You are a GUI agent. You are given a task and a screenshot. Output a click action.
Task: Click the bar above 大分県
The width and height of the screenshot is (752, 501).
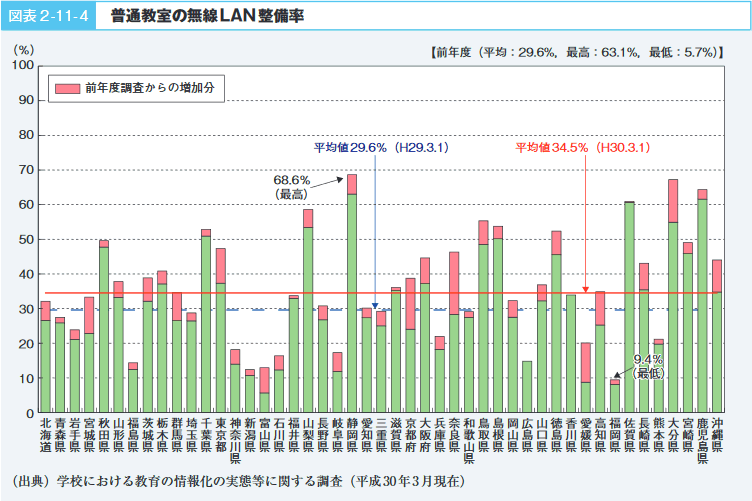673,296
